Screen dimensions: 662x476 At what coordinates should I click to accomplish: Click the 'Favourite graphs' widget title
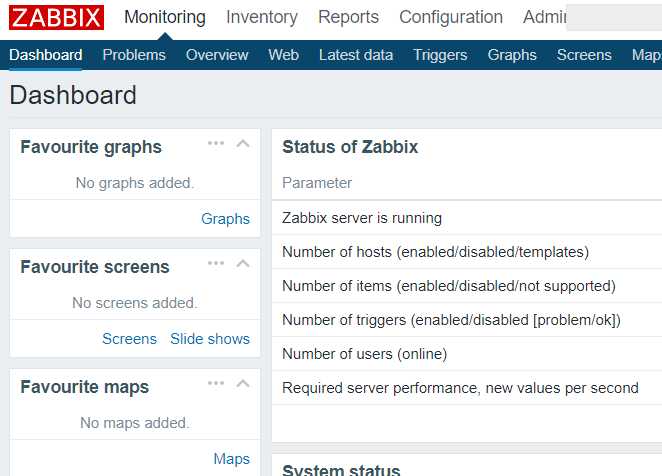point(91,147)
